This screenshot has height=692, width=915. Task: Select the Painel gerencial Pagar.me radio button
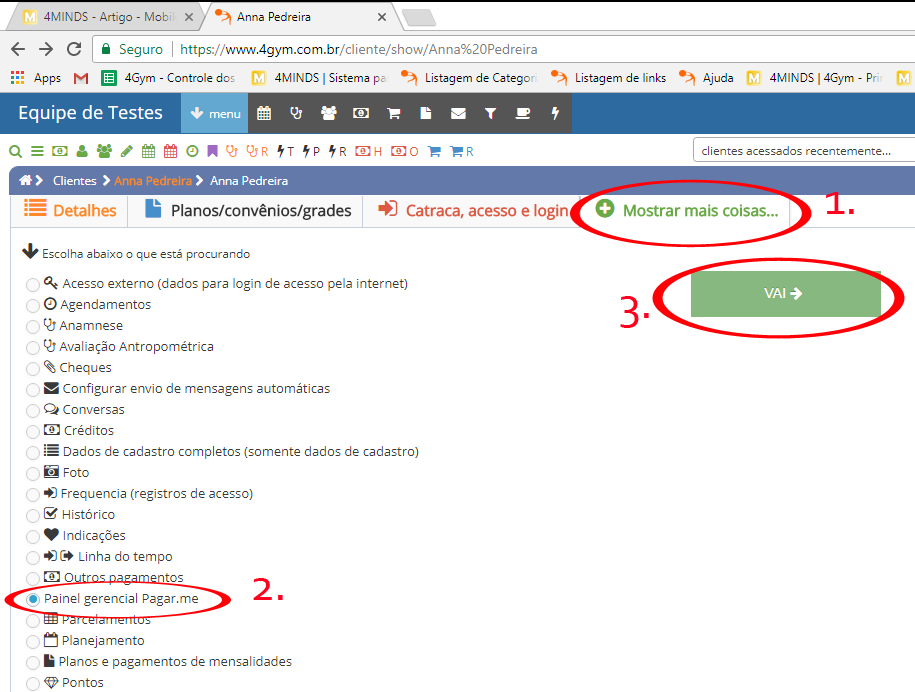(x=34, y=599)
